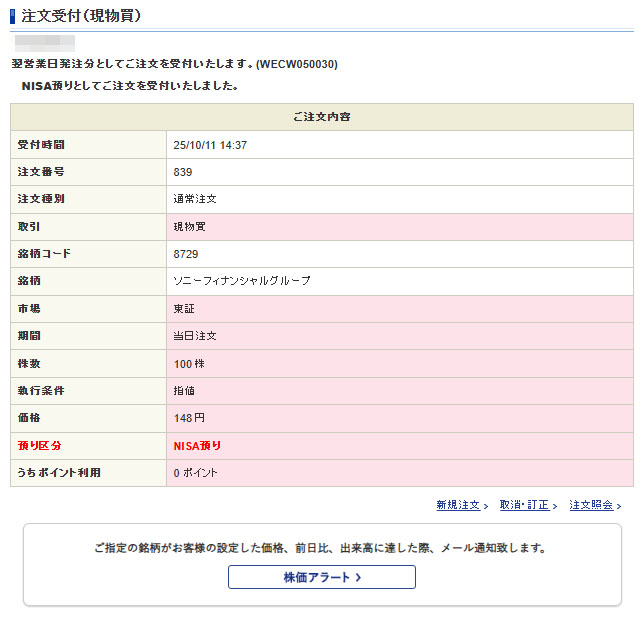Click the stock code 8729 cell
Viewport: 644px width, 619px height.
tap(186, 254)
